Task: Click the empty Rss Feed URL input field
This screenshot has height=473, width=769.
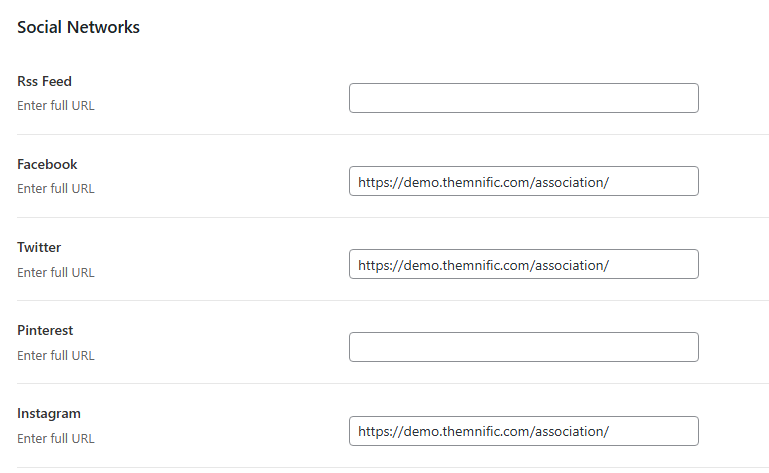Action: click(524, 98)
